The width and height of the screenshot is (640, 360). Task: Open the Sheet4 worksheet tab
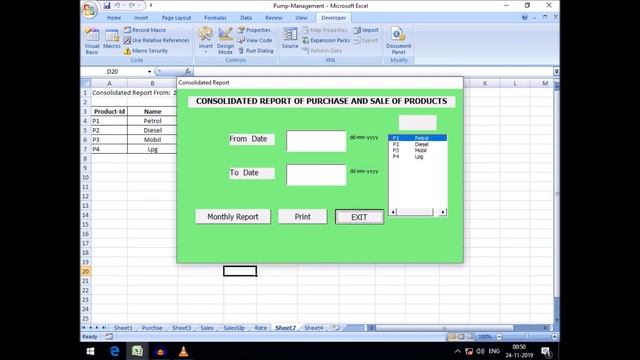(x=313, y=328)
